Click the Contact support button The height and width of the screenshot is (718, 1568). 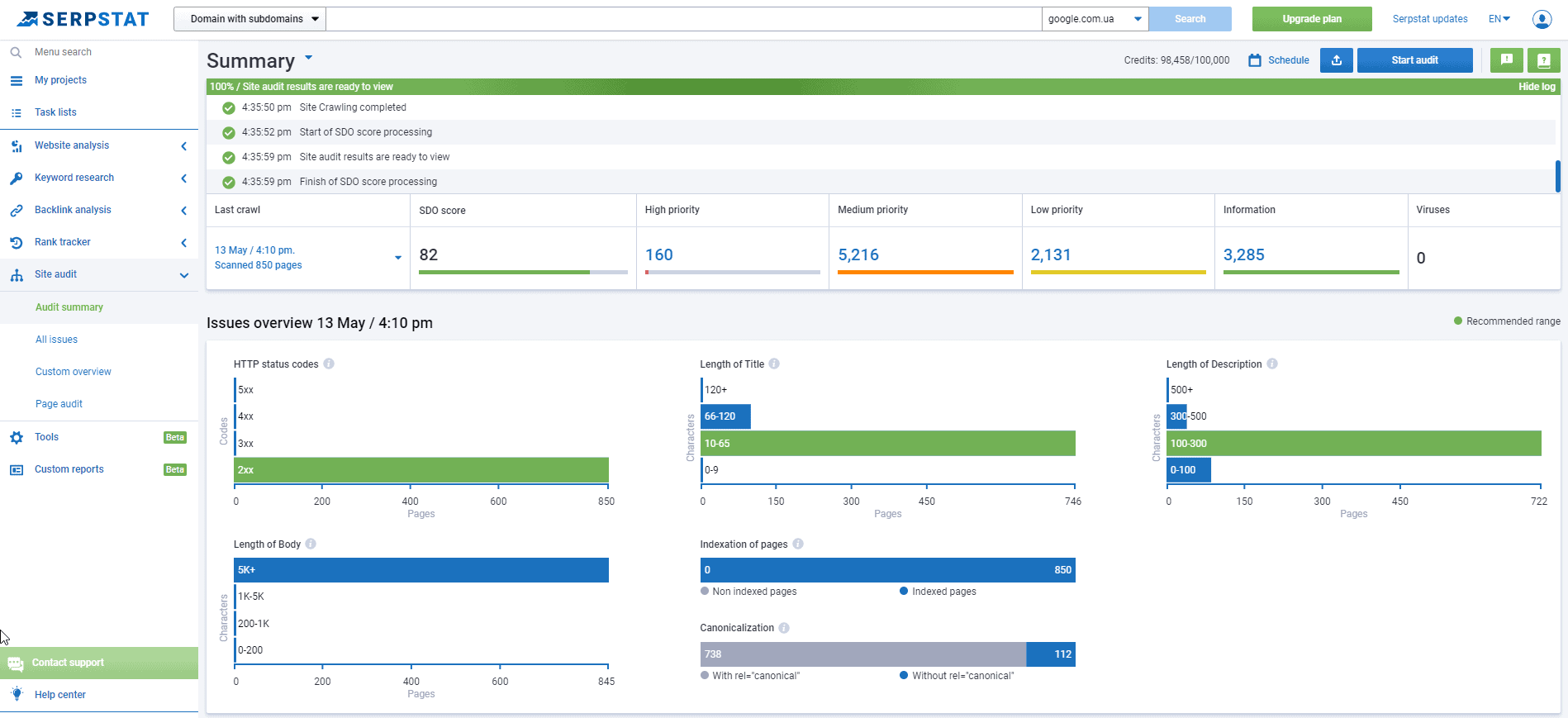click(99, 663)
